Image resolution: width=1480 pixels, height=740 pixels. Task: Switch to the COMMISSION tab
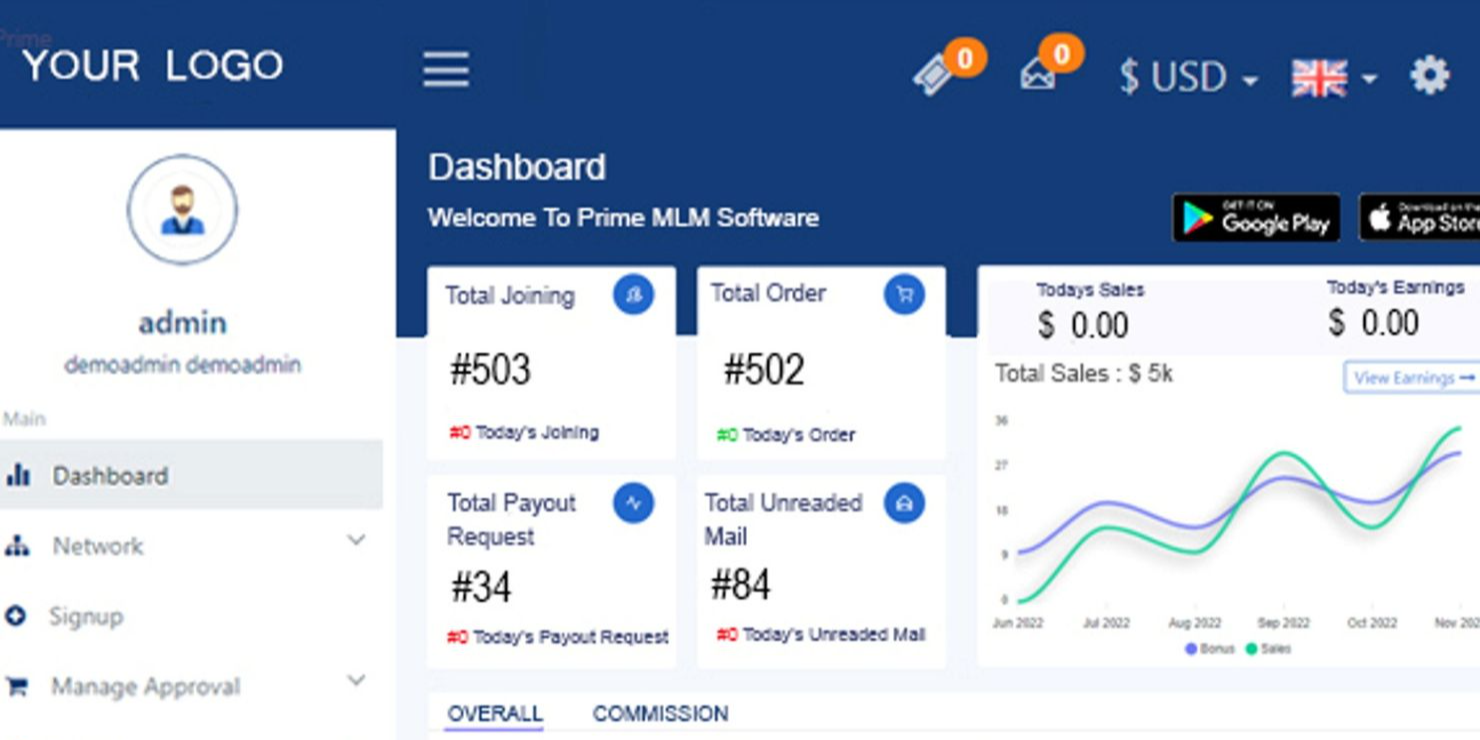(x=662, y=713)
